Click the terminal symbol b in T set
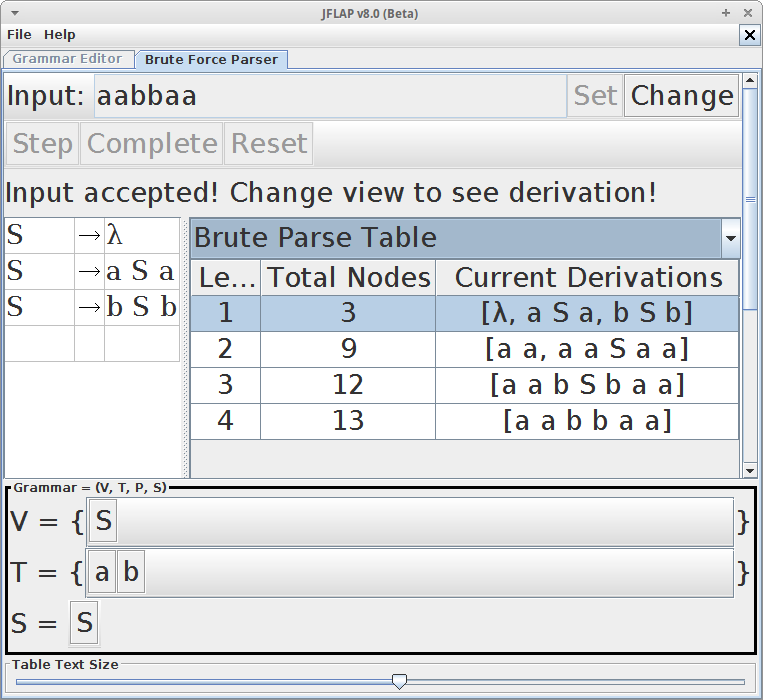The height and width of the screenshot is (700, 763). point(131,574)
